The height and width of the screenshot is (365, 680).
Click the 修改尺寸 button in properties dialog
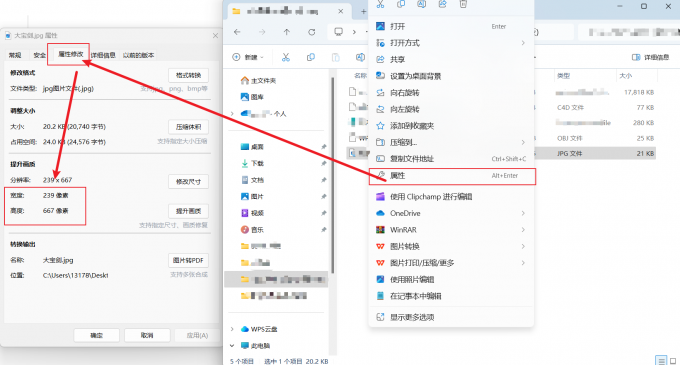tap(188, 182)
